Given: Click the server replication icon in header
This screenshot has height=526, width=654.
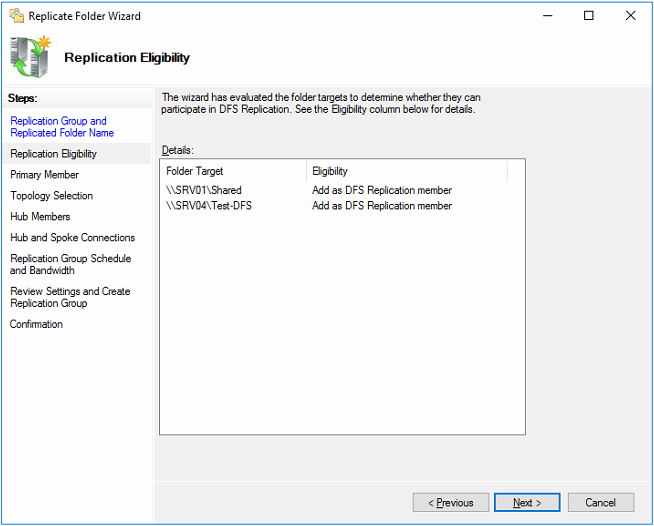Looking at the screenshot, I should (x=30, y=57).
